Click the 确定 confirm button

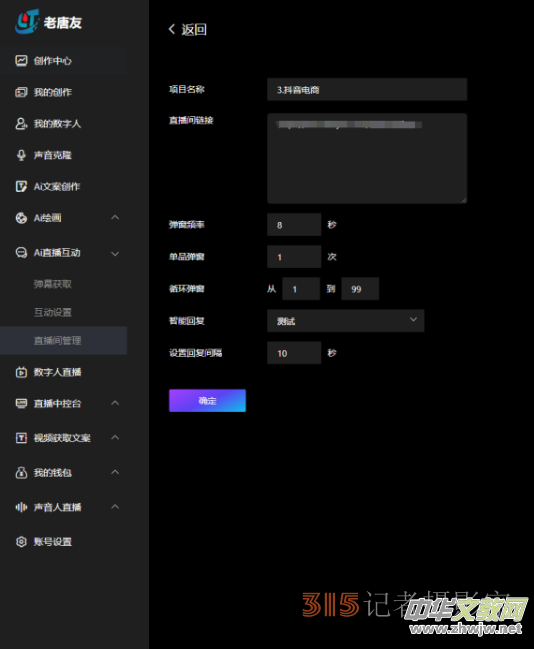[207, 401]
